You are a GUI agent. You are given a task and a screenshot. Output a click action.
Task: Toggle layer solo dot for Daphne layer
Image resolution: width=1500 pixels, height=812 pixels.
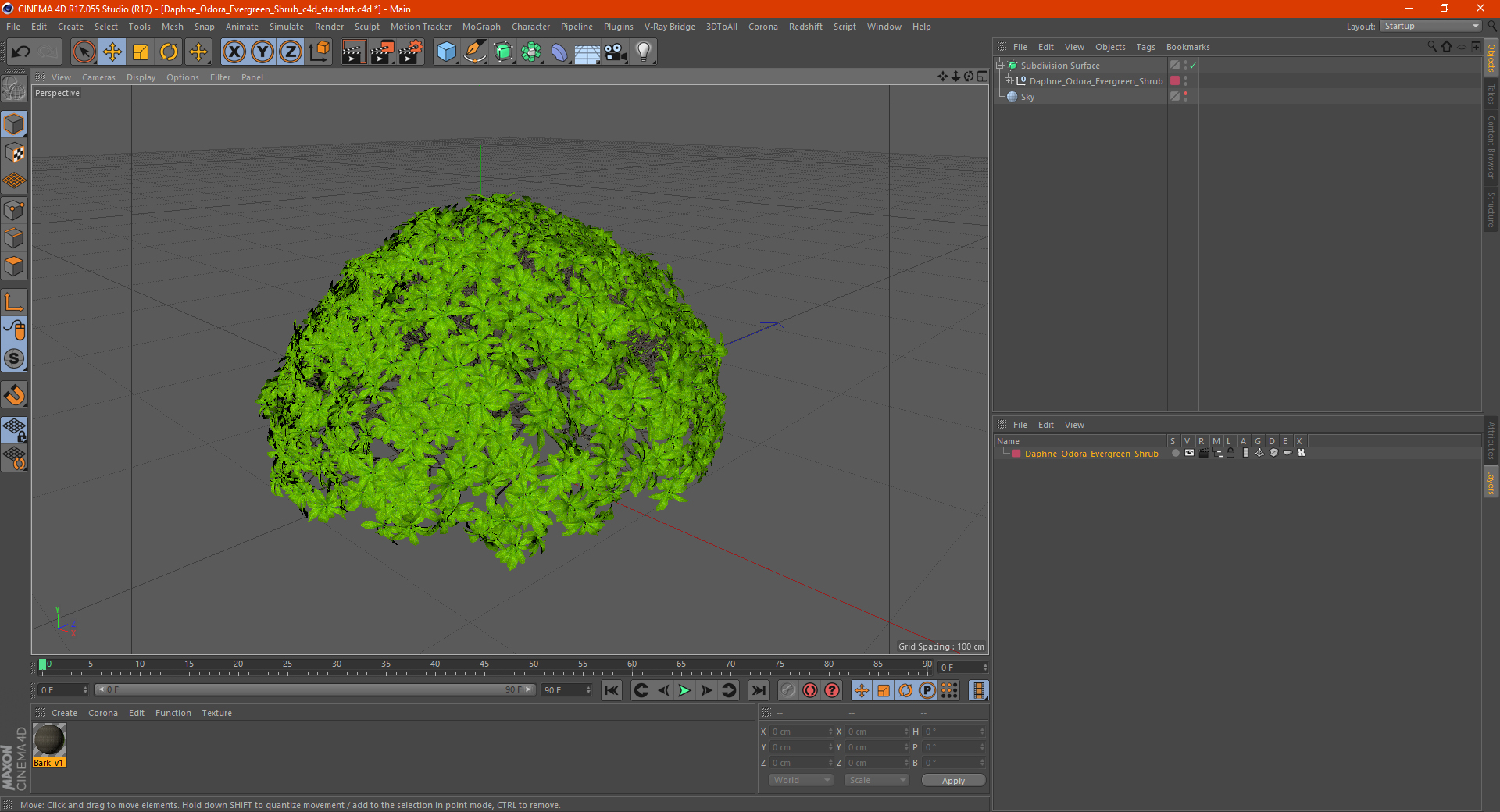(x=1174, y=453)
